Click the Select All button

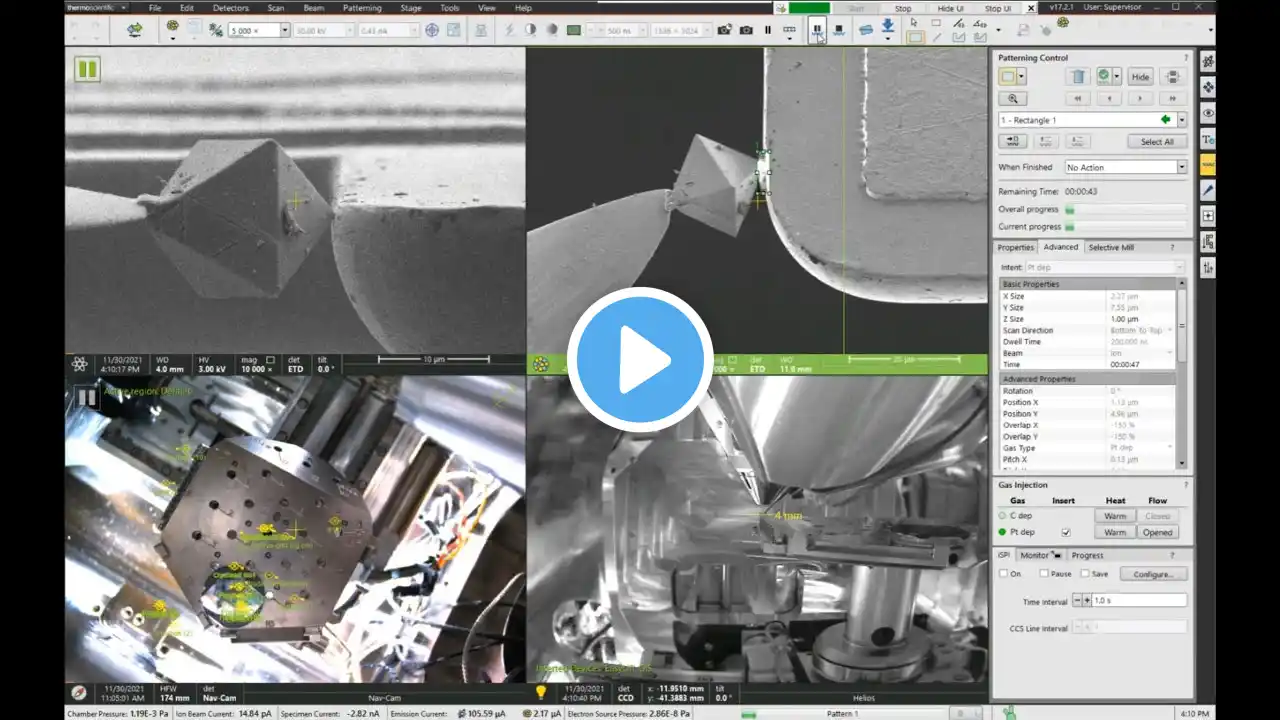pyautogui.click(x=1157, y=142)
